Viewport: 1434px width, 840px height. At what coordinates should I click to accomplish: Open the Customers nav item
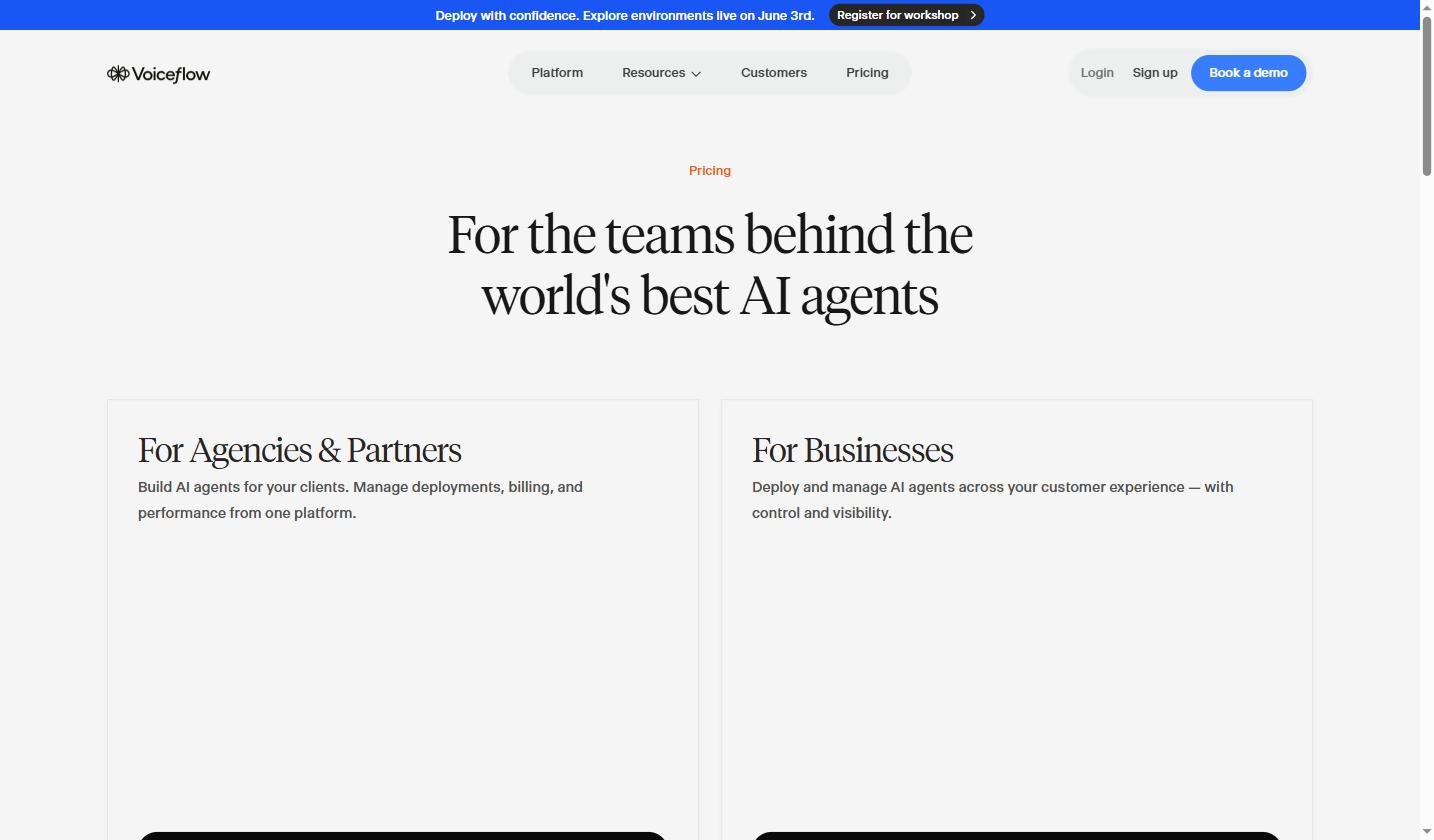click(x=774, y=73)
